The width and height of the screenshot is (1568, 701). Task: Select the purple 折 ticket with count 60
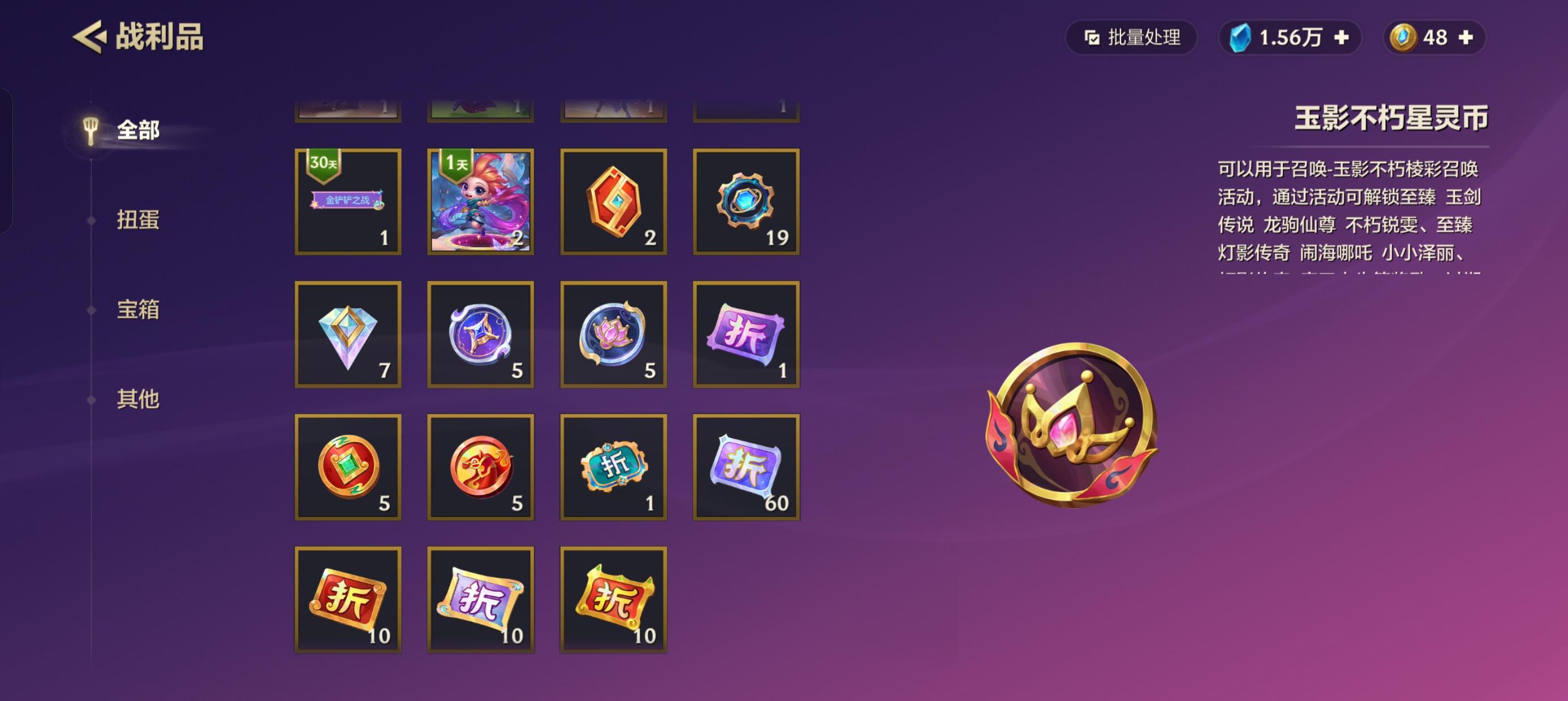coord(746,468)
